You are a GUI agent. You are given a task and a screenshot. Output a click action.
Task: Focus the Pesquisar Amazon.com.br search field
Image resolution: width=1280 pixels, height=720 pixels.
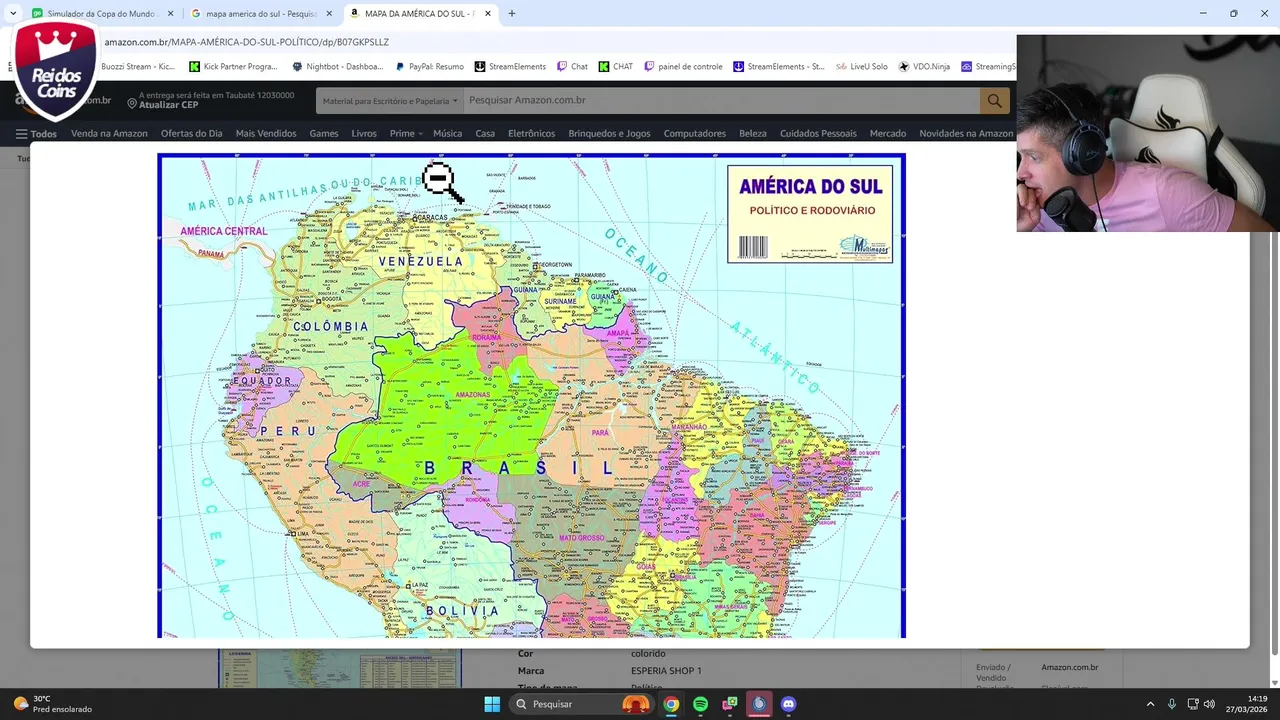(722, 100)
